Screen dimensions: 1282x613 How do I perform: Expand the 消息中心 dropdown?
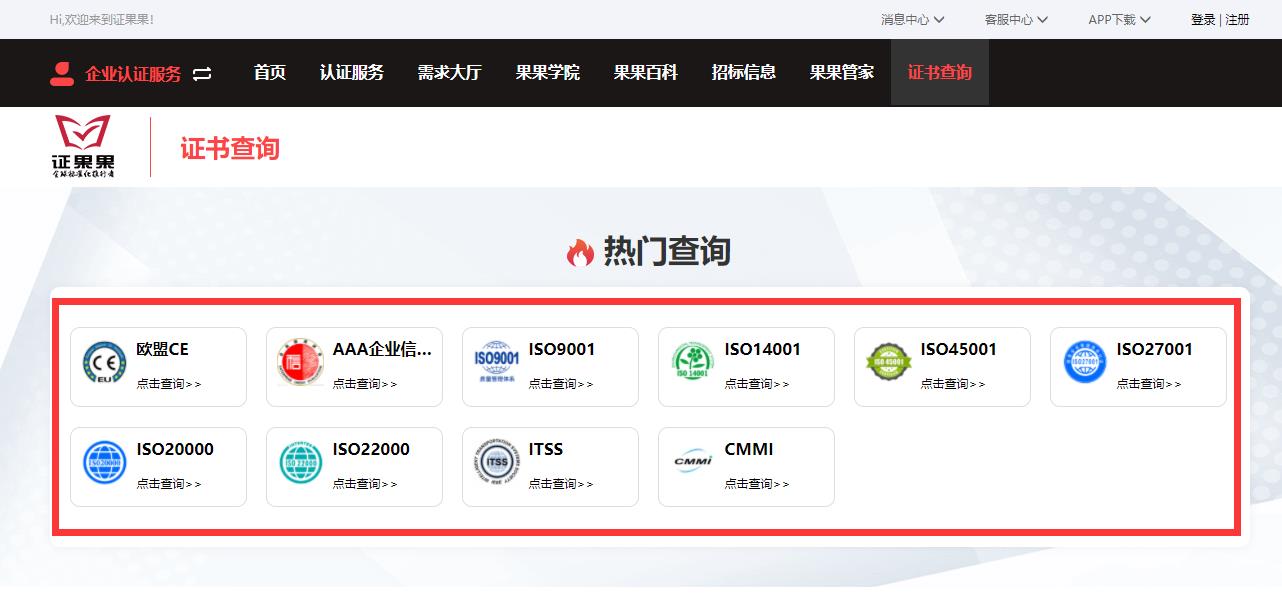tap(912, 20)
